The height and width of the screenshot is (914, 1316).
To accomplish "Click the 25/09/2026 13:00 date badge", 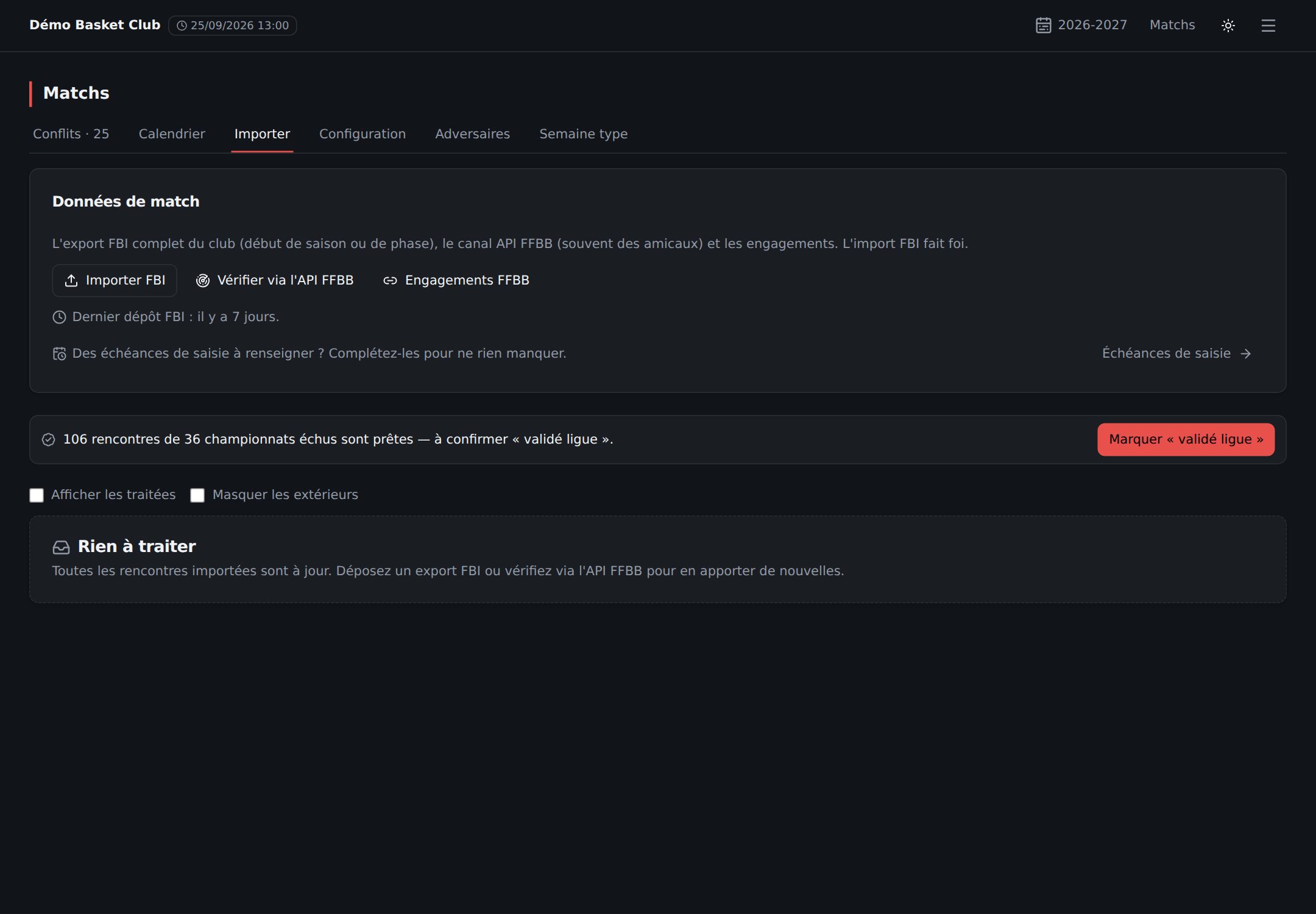I will click(x=233, y=26).
